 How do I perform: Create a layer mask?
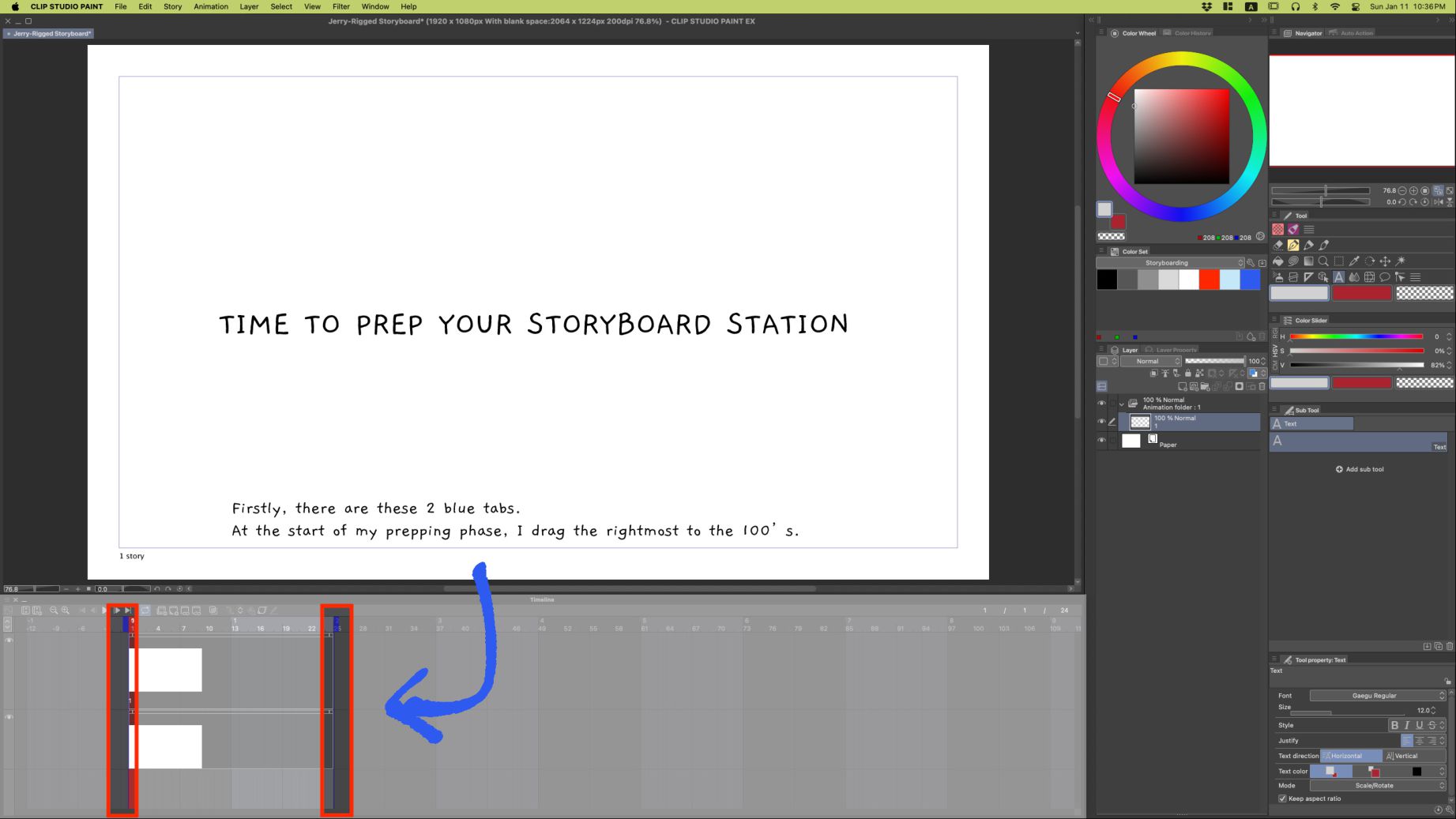click(x=1240, y=387)
